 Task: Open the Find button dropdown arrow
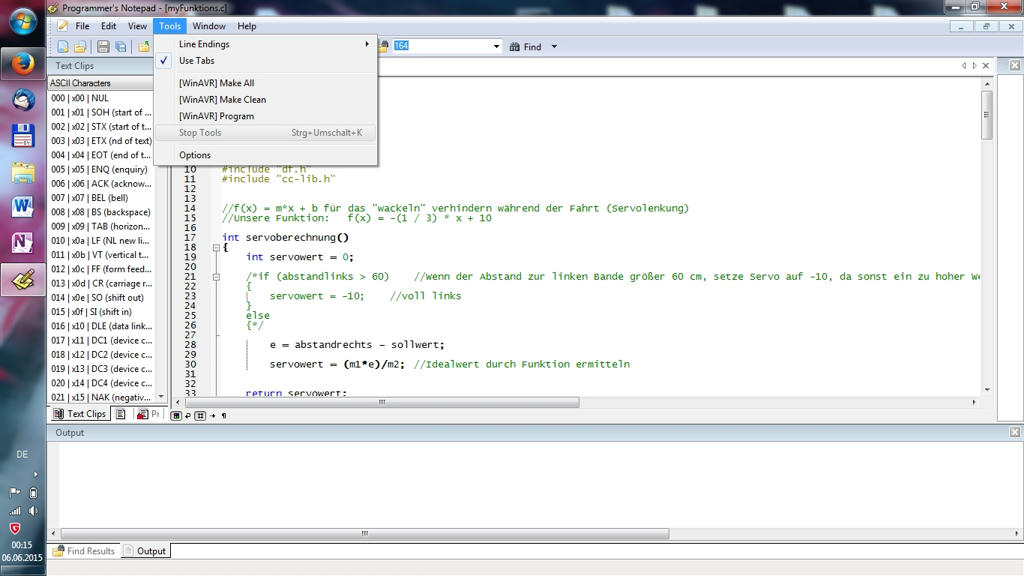pos(554,46)
